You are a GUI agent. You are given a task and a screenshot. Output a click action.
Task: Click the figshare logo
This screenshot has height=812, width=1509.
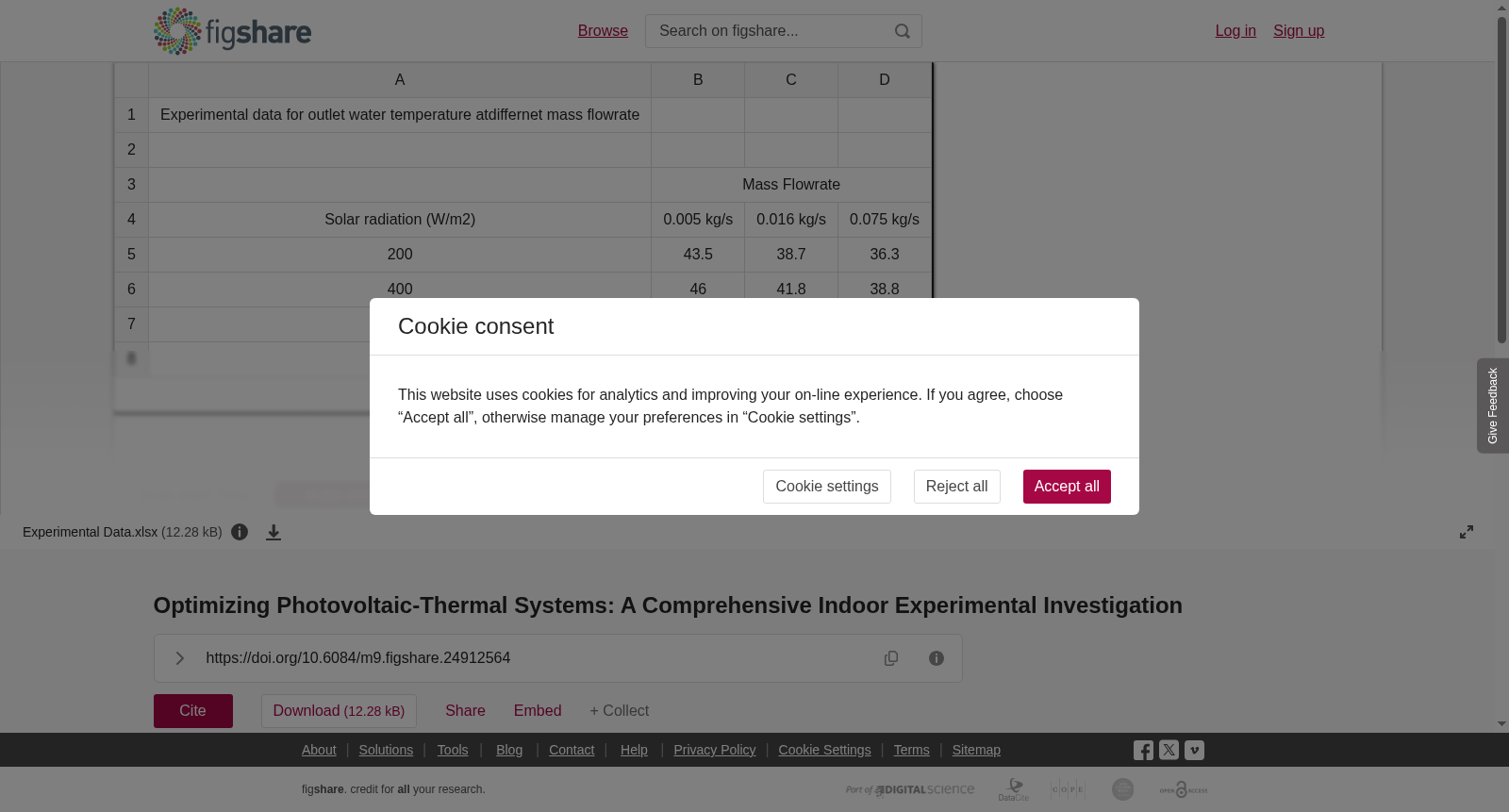[x=232, y=31]
